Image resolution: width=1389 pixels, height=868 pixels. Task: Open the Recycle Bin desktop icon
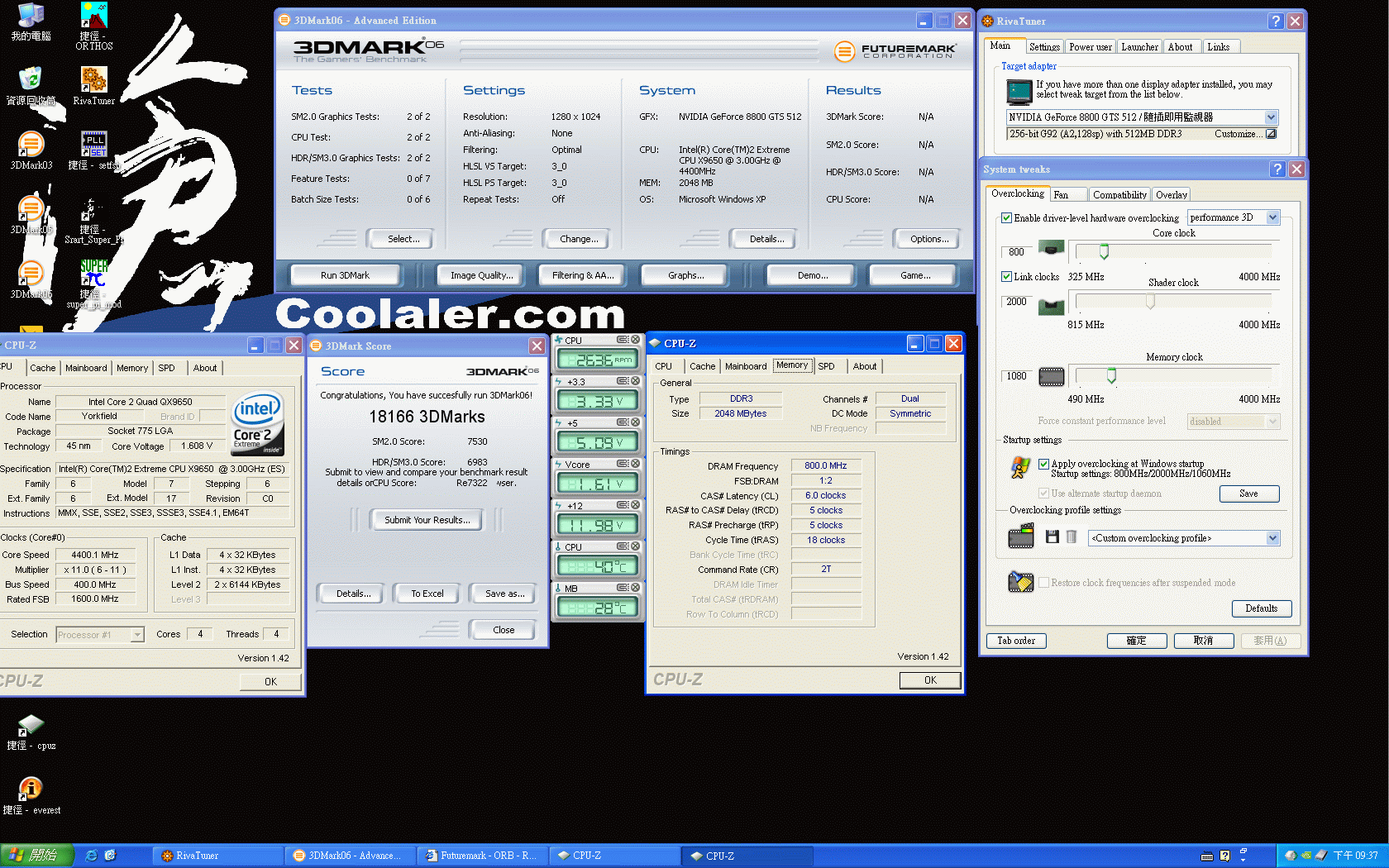click(x=31, y=86)
